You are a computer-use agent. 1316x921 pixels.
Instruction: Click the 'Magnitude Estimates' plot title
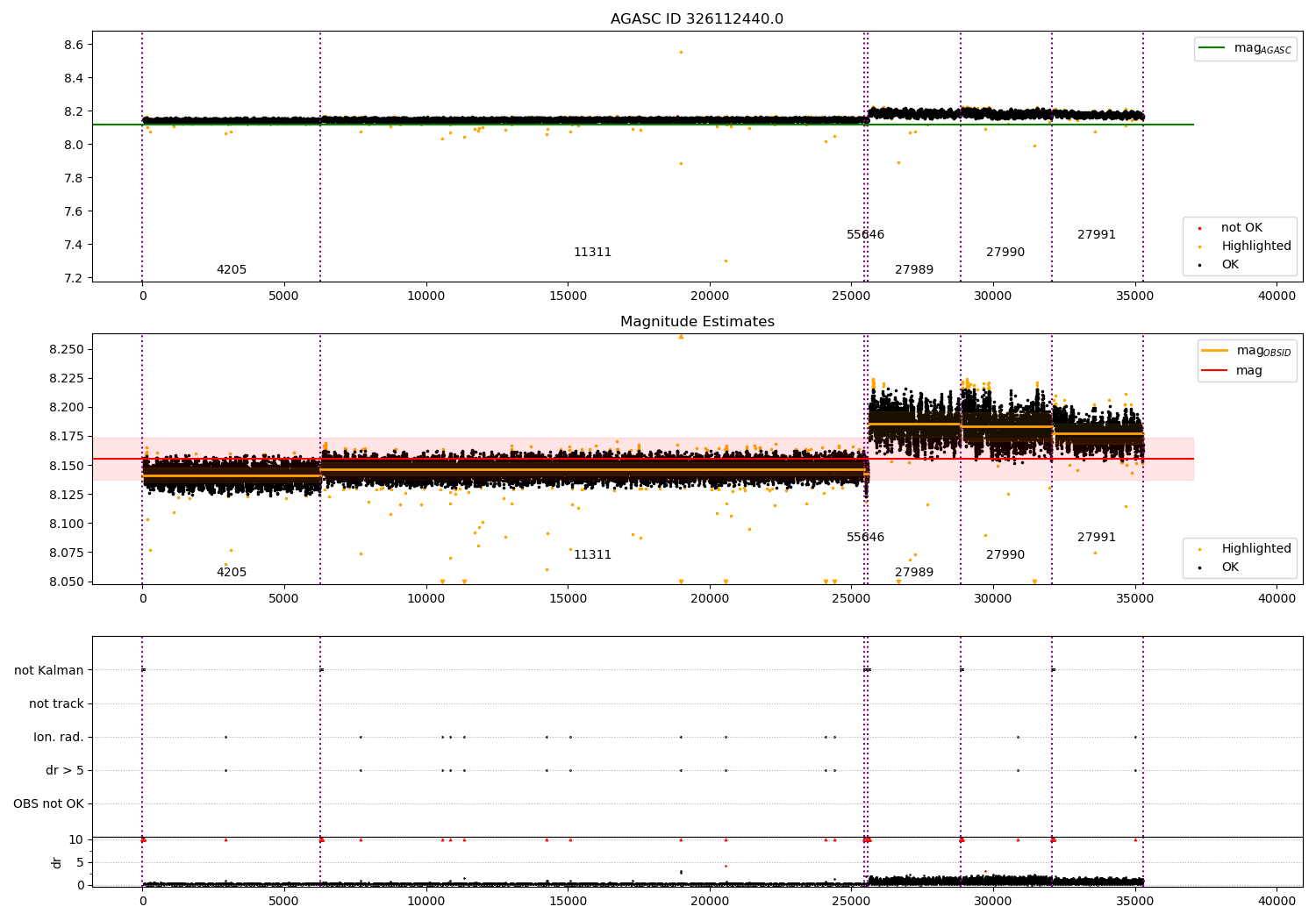tap(697, 322)
